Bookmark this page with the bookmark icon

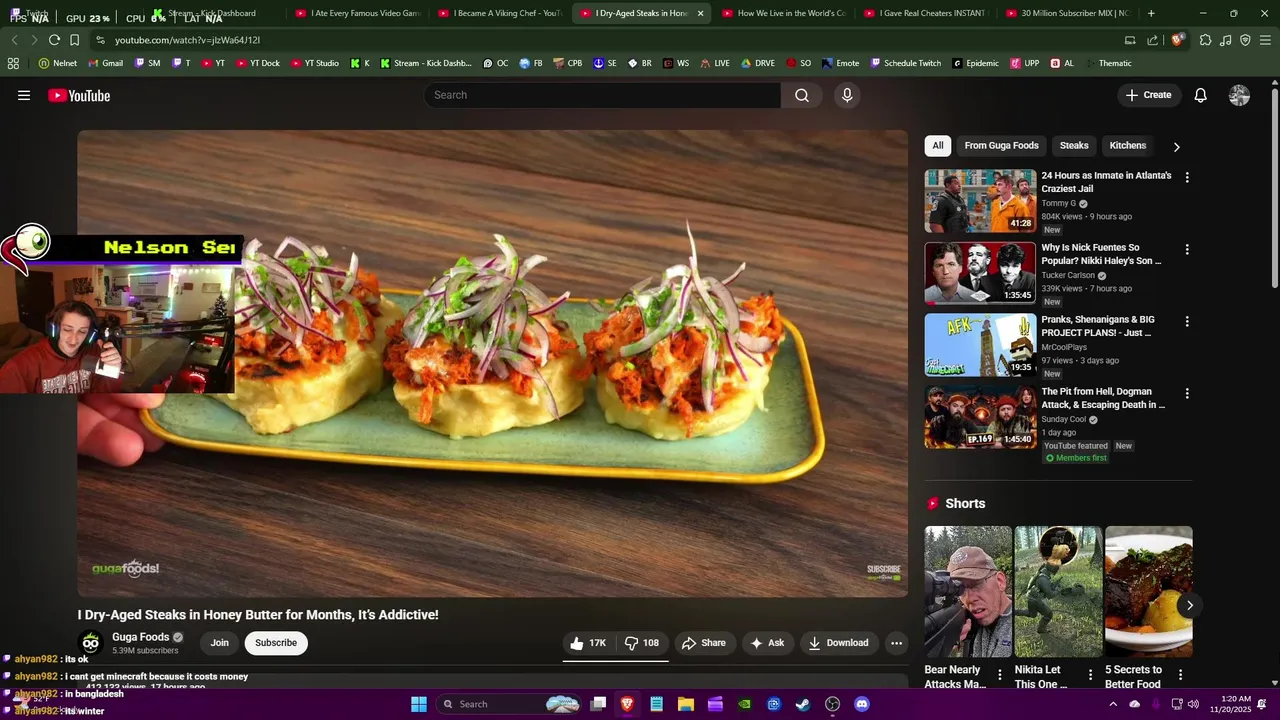pos(74,40)
